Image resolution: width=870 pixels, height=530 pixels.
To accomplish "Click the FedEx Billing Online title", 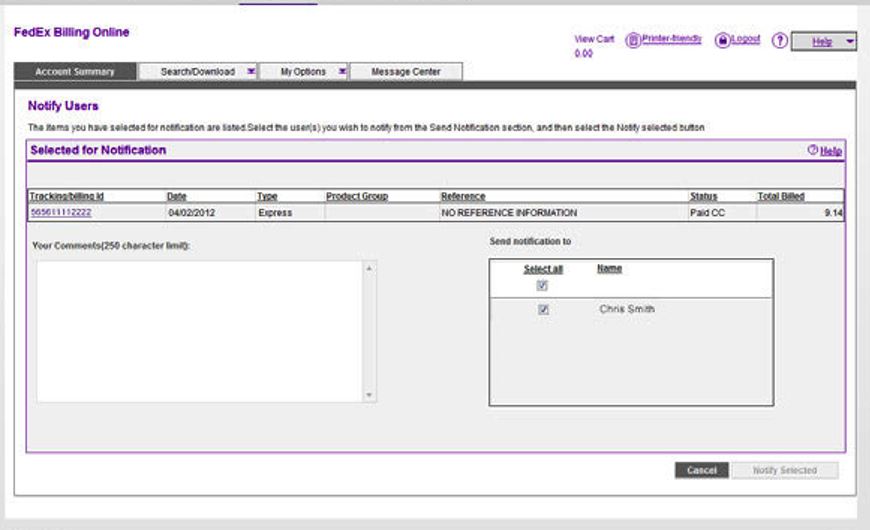I will pyautogui.click(x=72, y=32).
